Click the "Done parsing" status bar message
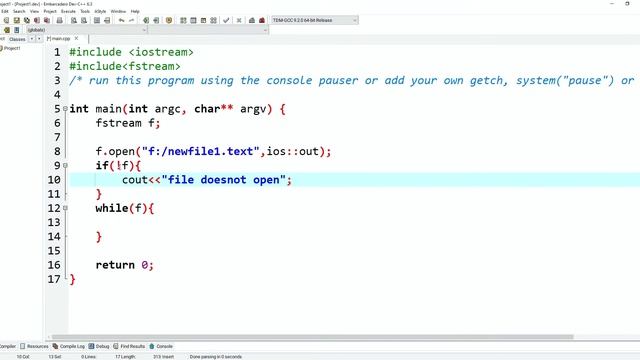The width and height of the screenshot is (640, 360). 216,357
